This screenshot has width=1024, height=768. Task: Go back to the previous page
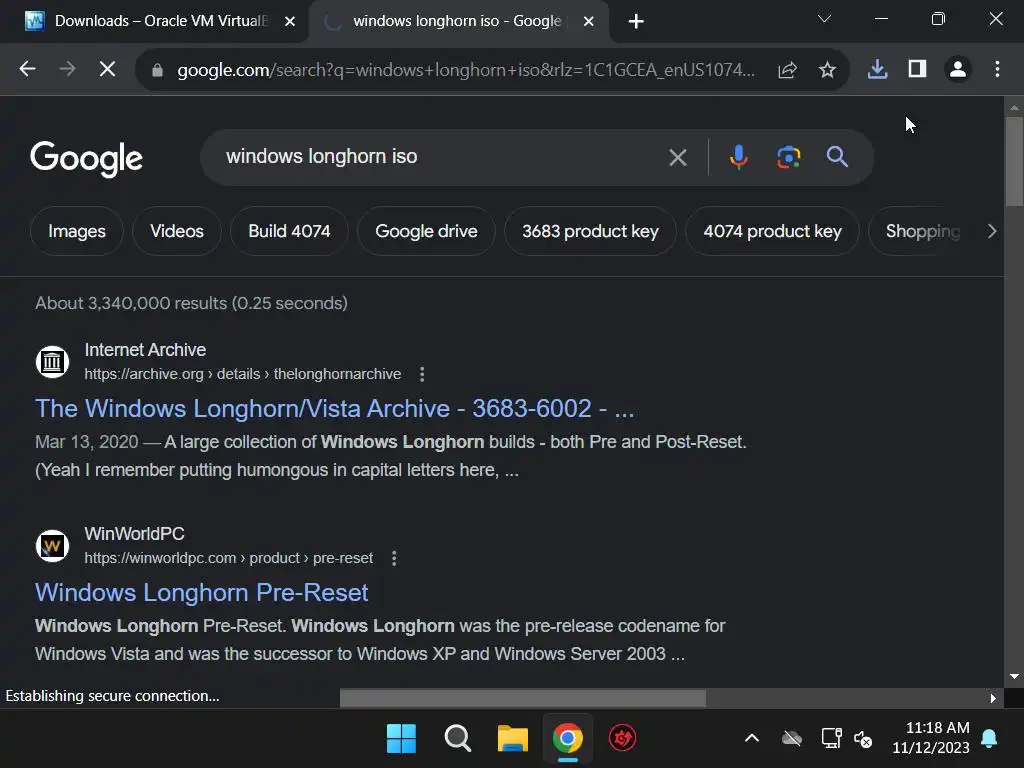[27, 69]
